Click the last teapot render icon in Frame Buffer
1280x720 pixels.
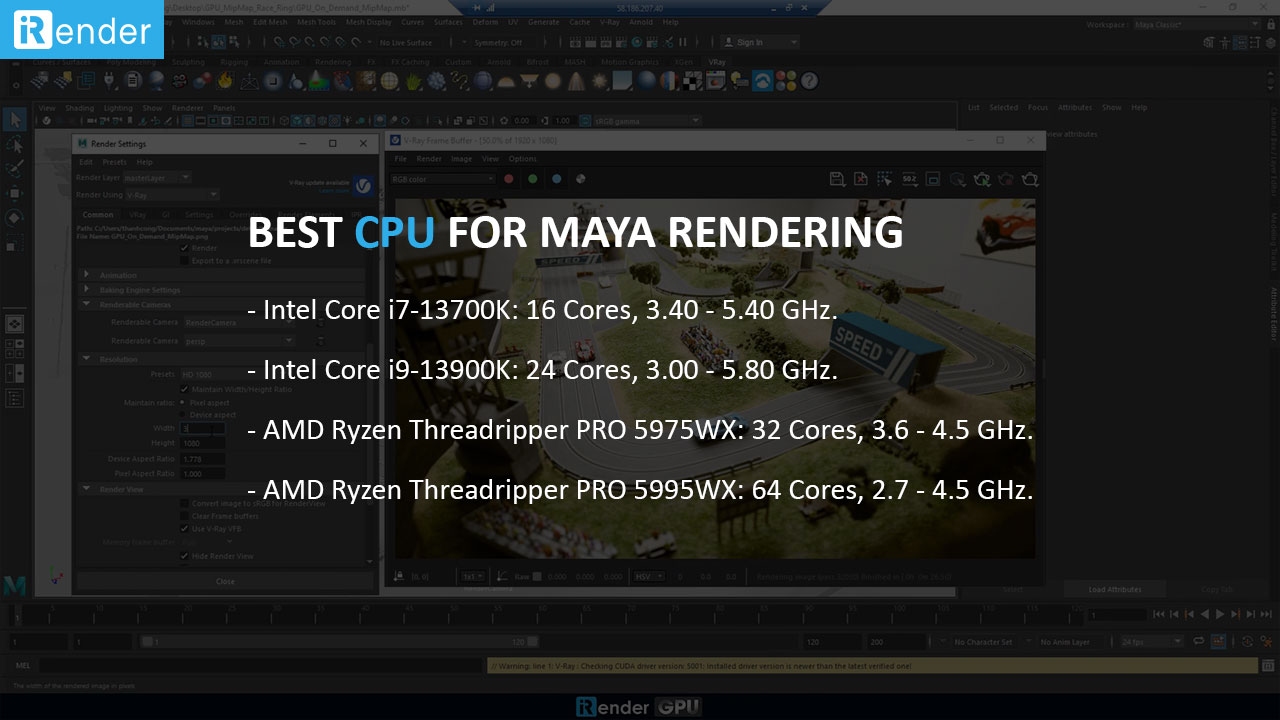point(1030,179)
